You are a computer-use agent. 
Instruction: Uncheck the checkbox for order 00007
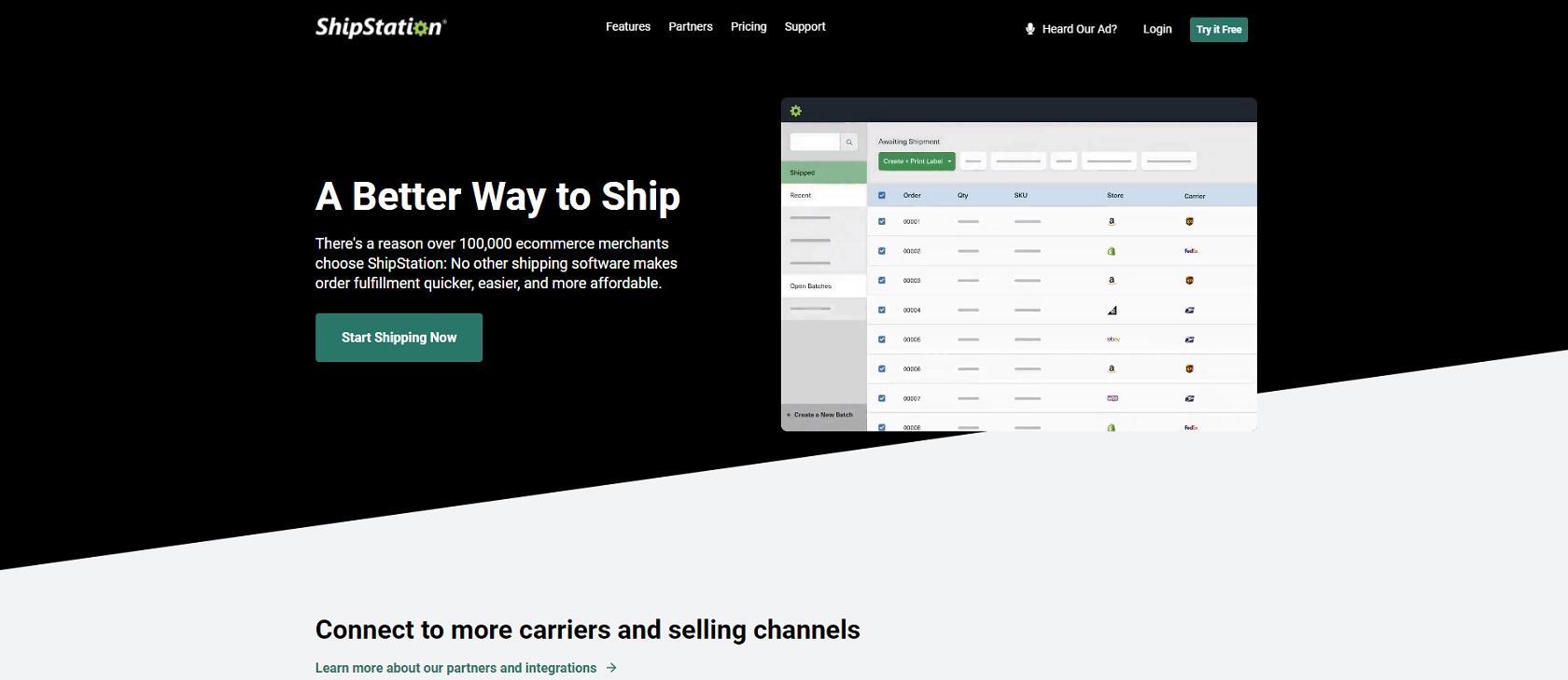pos(882,398)
